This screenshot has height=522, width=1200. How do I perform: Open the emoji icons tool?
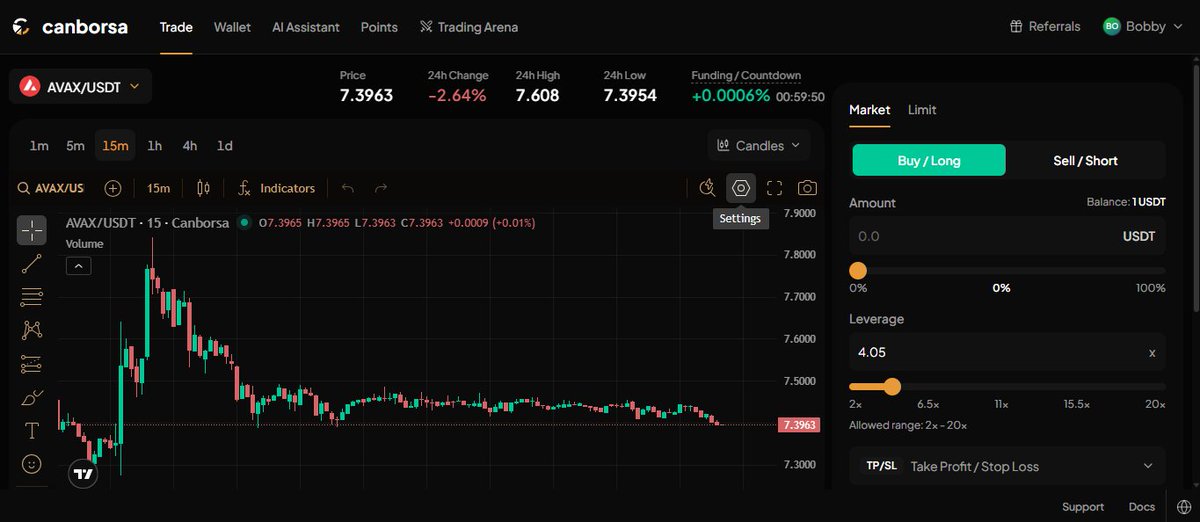32,464
